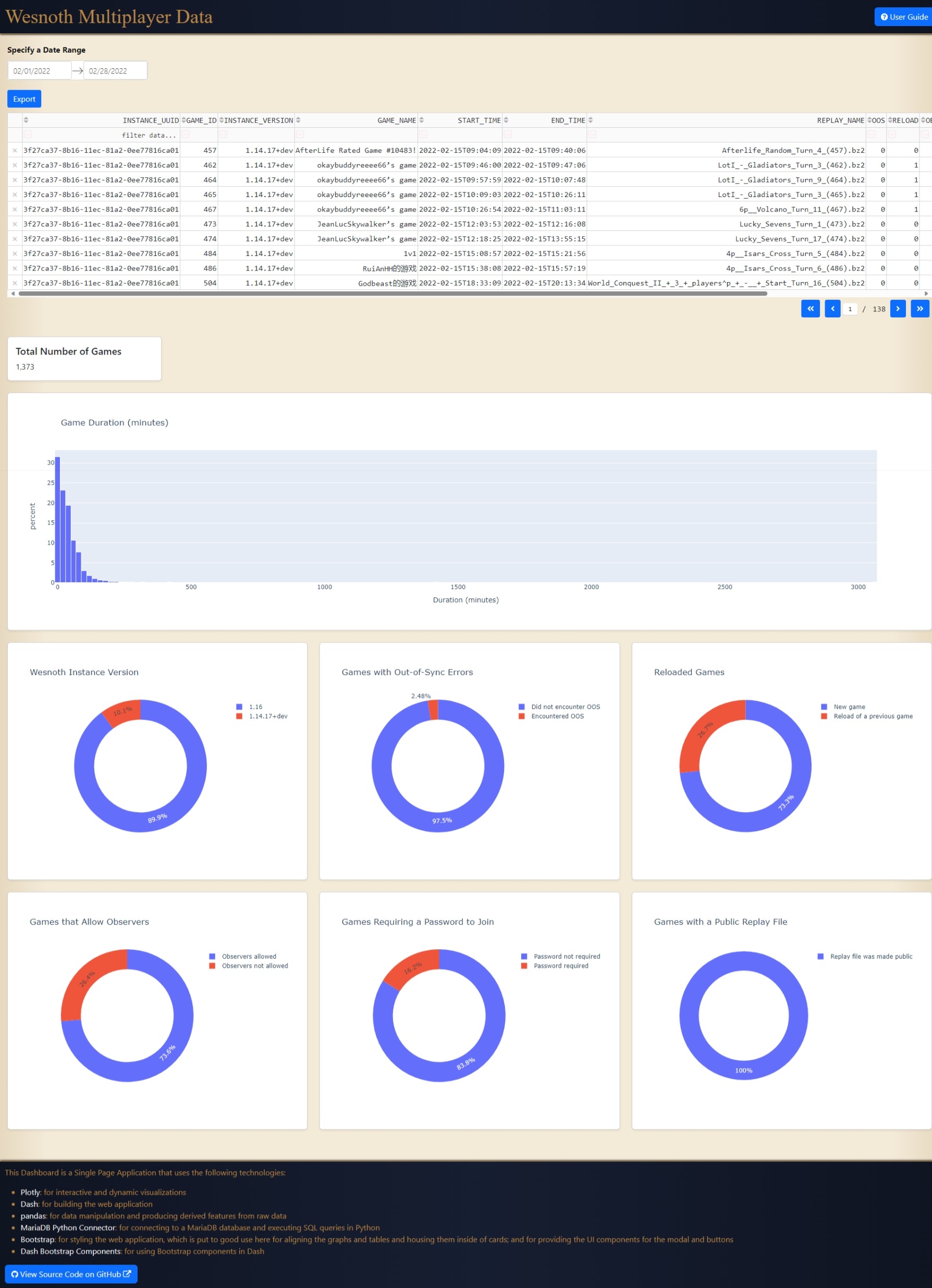Click the Afterlife_Random_Turn_4_(457).bz2 cell

click(727, 151)
